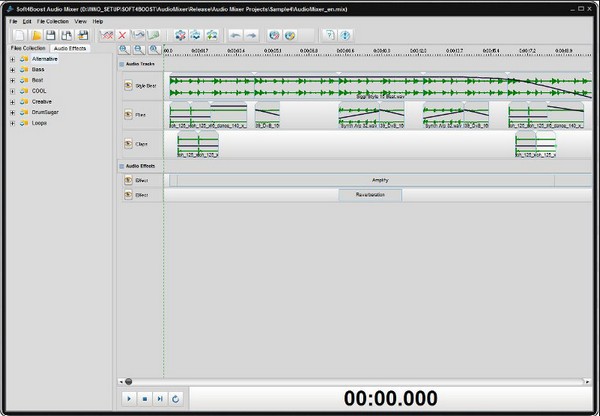Toggle mute on the Style Beat track
The image size is (600, 416).
pyautogui.click(x=128, y=86)
